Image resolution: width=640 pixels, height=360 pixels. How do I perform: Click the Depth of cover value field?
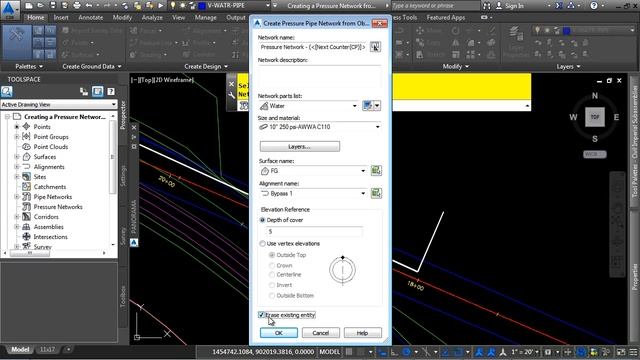coord(313,231)
